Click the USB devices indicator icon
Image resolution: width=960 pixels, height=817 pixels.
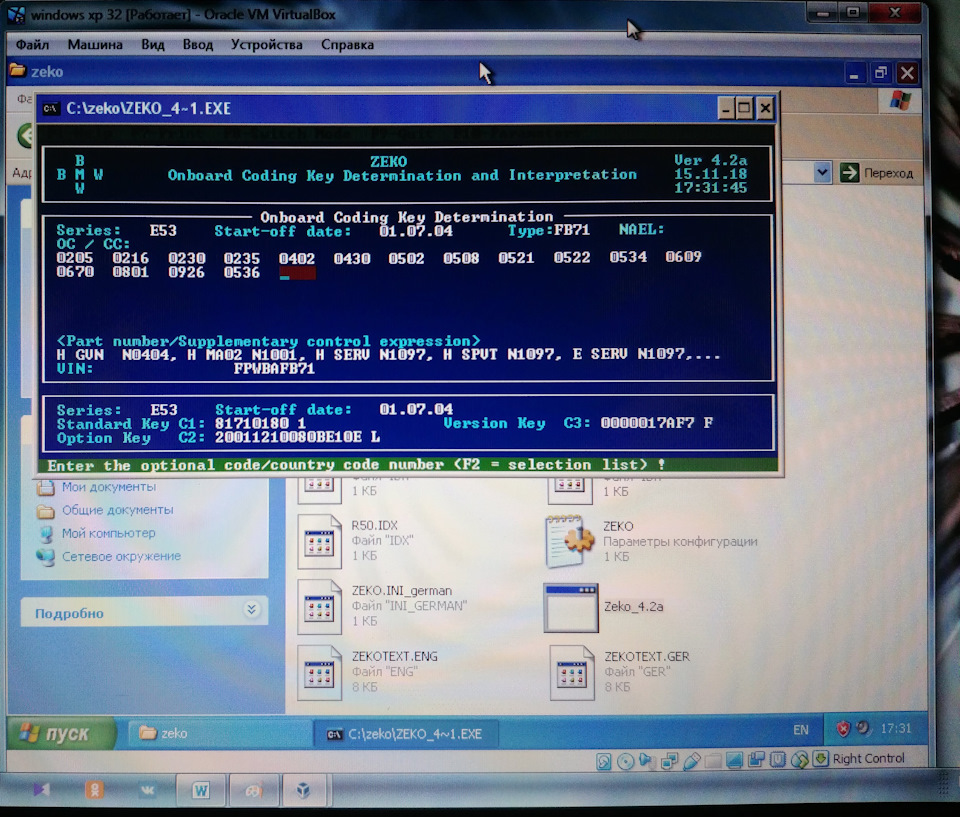click(691, 761)
